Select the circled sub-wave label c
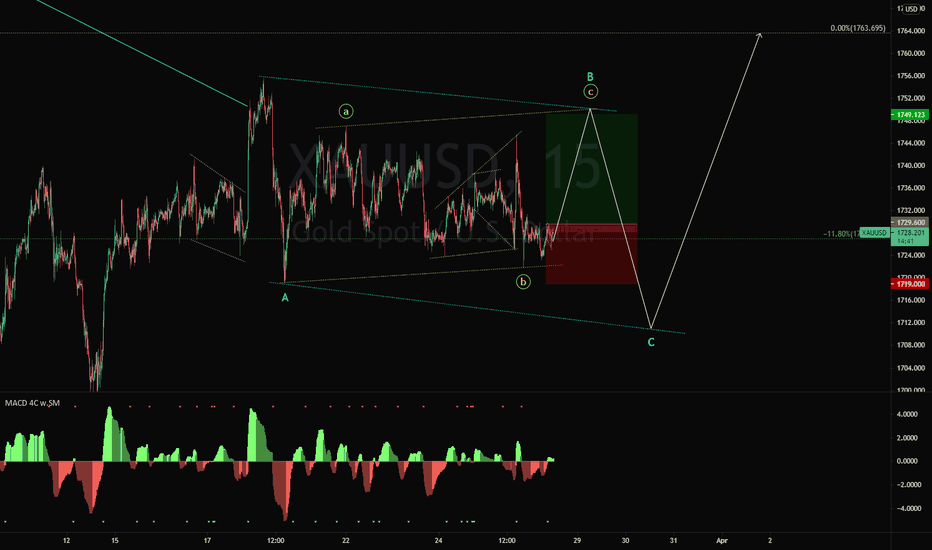932x550 pixels. point(590,92)
